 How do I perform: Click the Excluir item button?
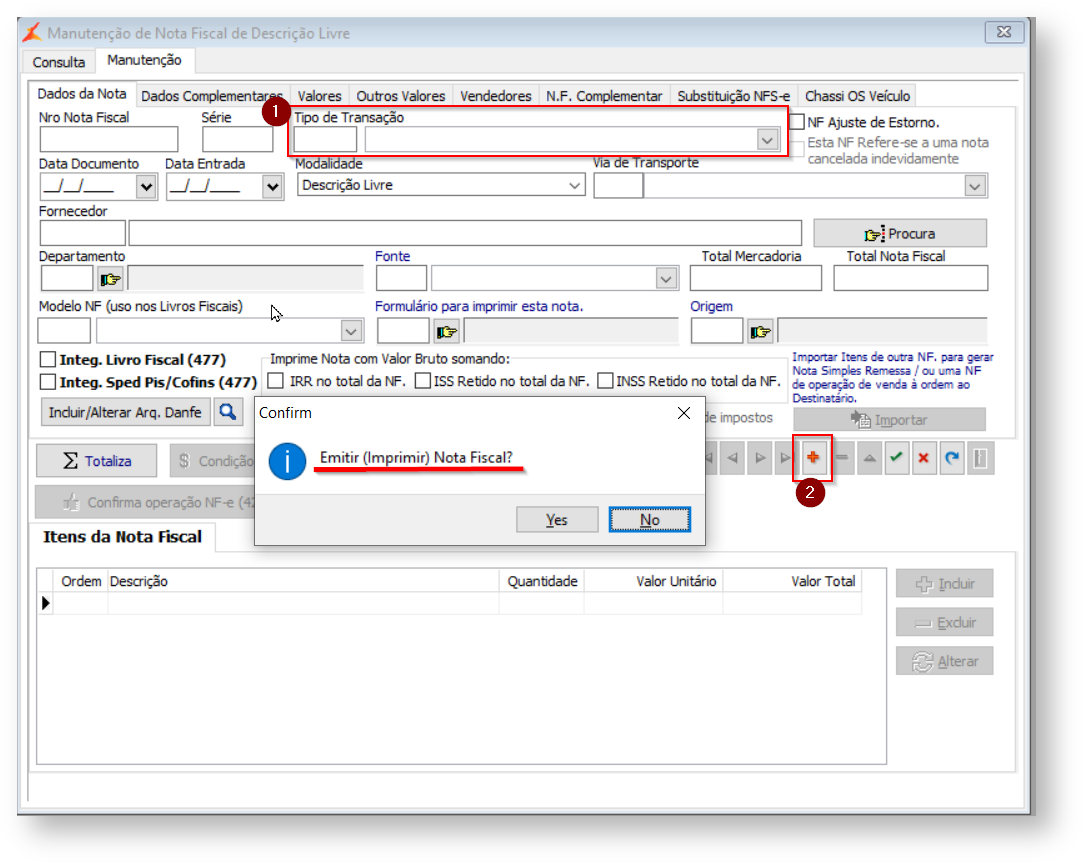coord(944,623)
